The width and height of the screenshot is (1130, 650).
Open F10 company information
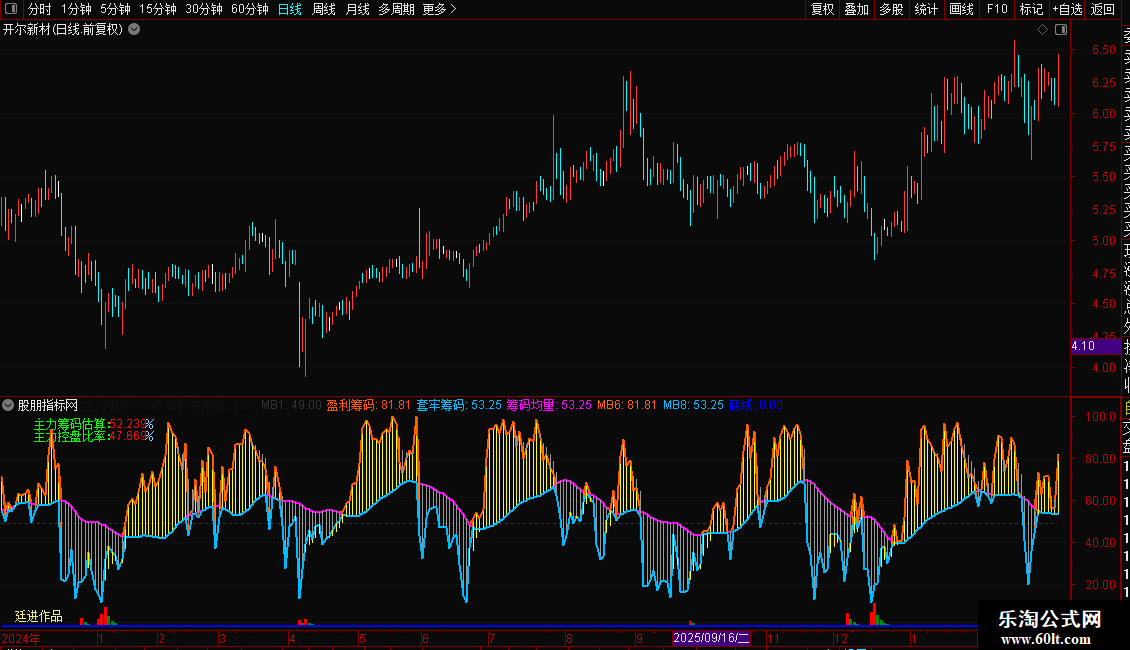[x=997, y=9]
